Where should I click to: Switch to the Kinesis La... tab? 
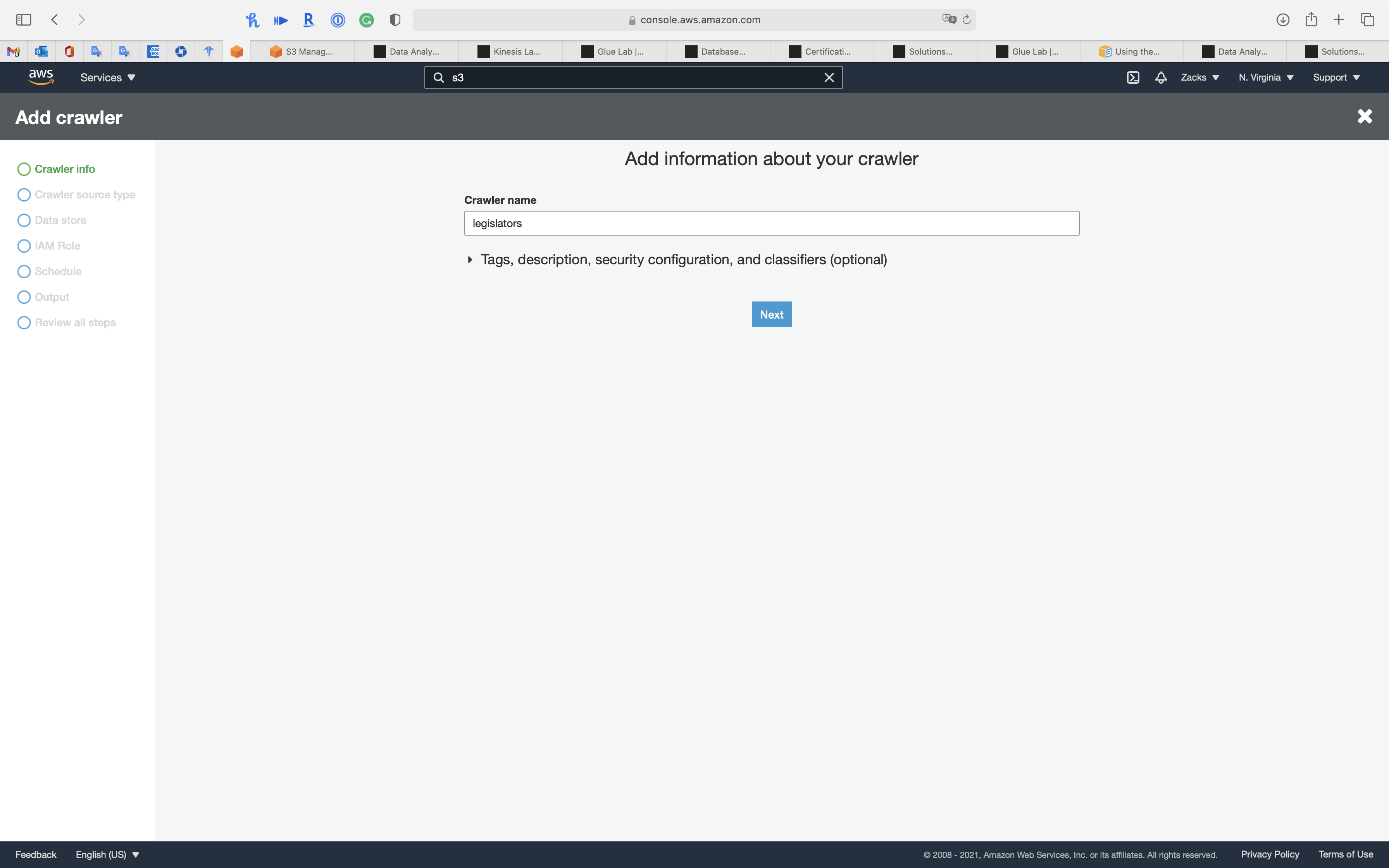pos(510,52)
